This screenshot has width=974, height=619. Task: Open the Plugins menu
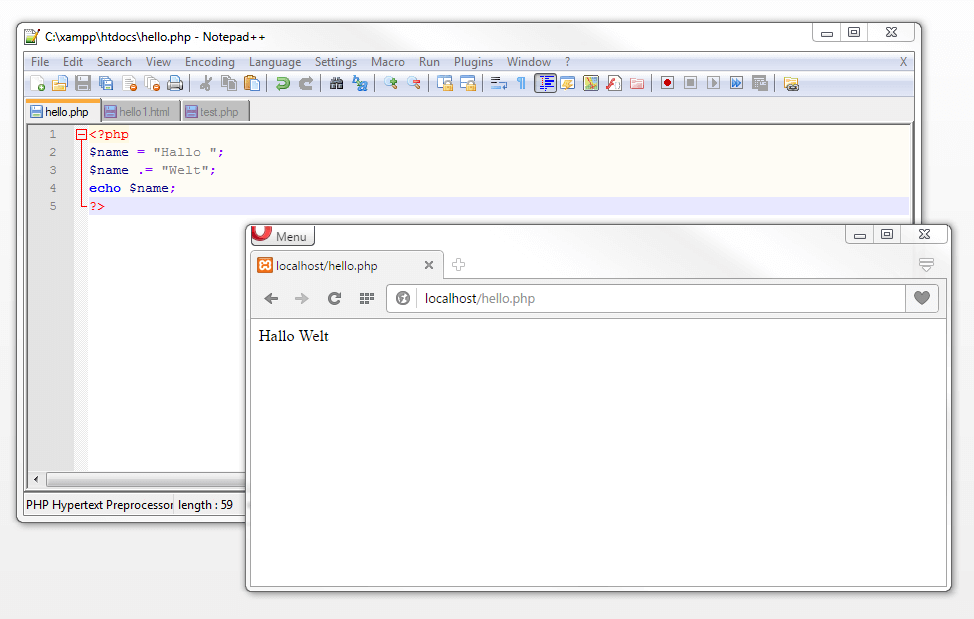pyautogui.click(x=473, y=62)
